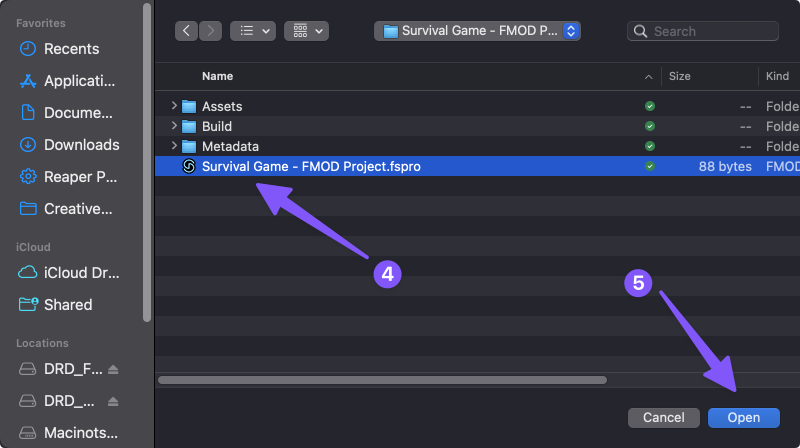Eject the first DRD drive
Viewport: 800px width, 448px height.
pos(113,369)
